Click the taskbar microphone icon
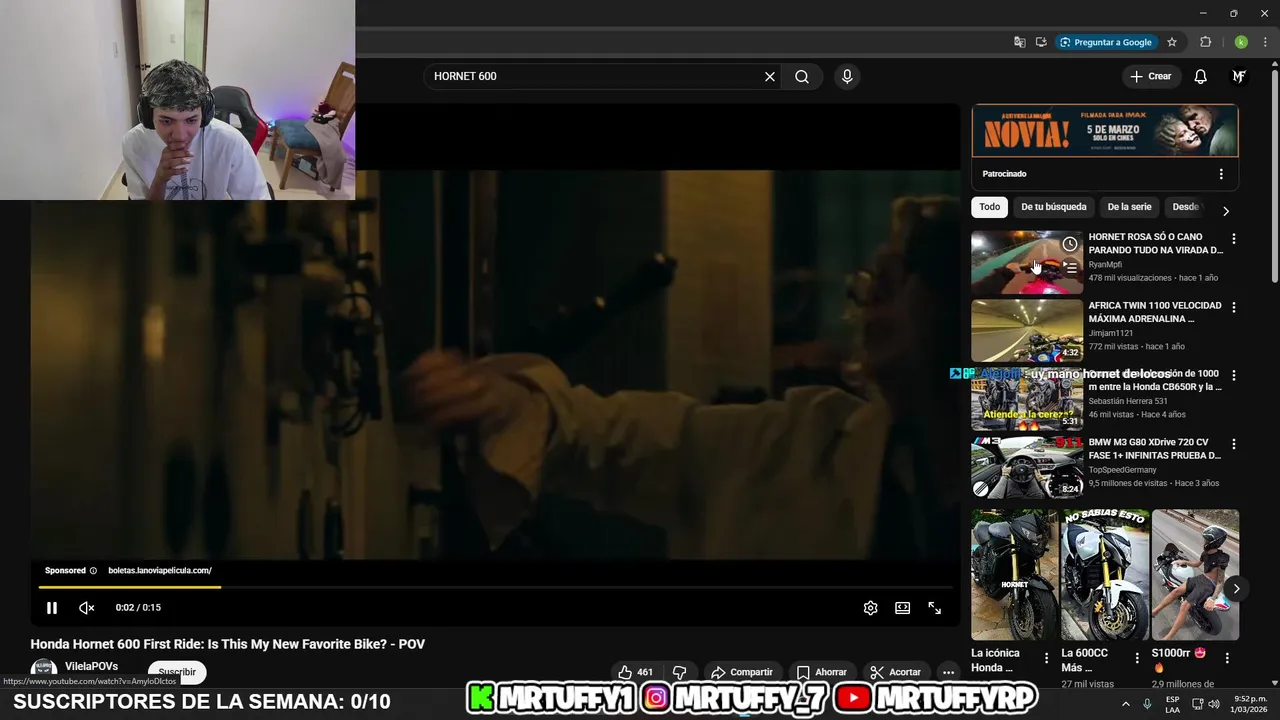This screenshot has width=1280, height=720. click(1147, 703)
